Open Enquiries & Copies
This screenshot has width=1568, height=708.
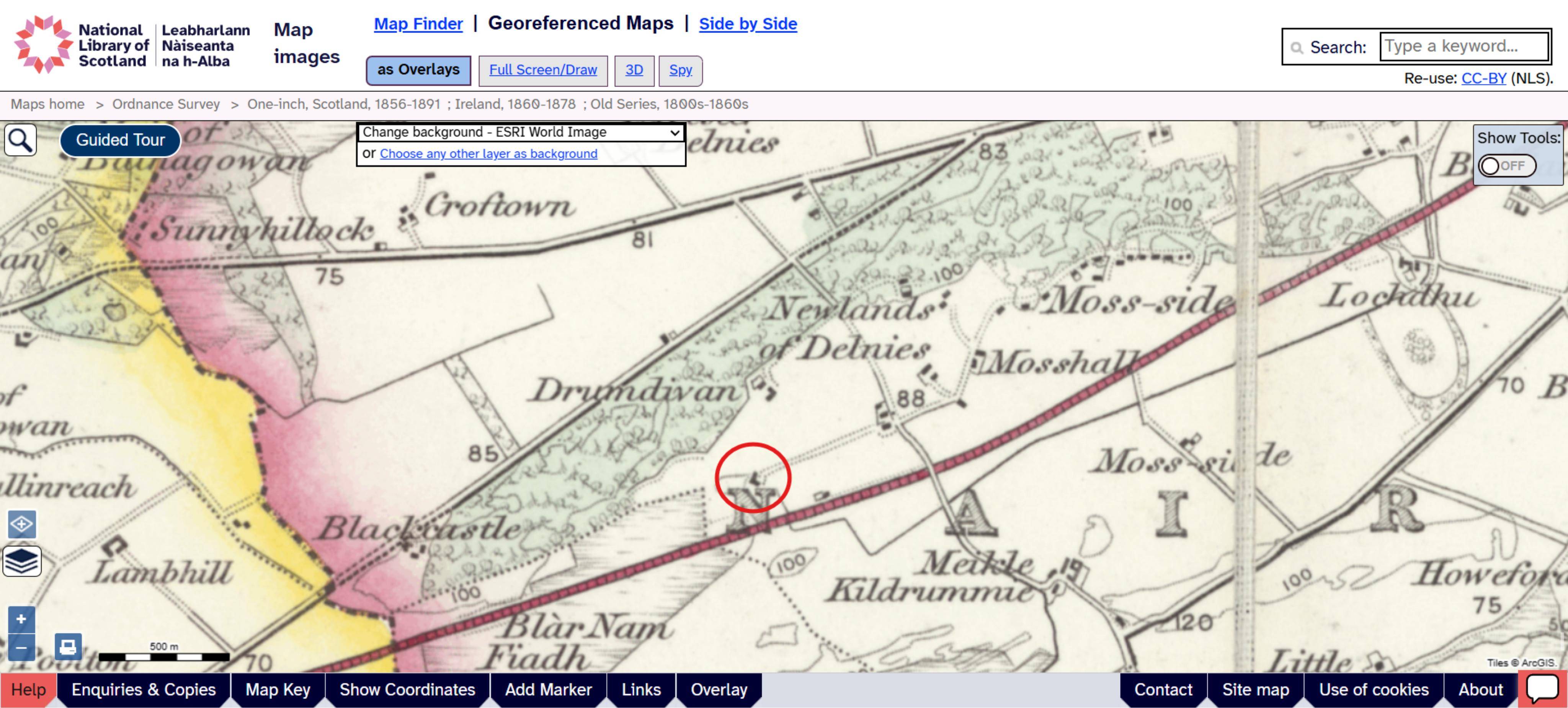tap(144, 689)
